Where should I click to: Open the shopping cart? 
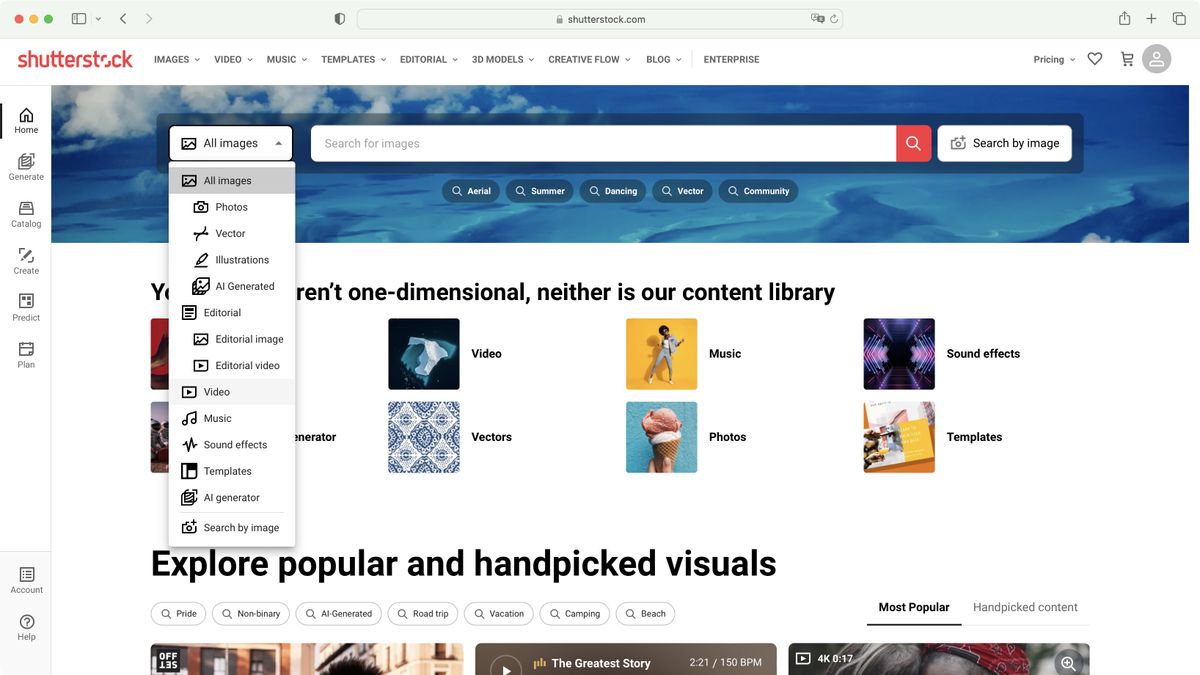coord(1125,59)
